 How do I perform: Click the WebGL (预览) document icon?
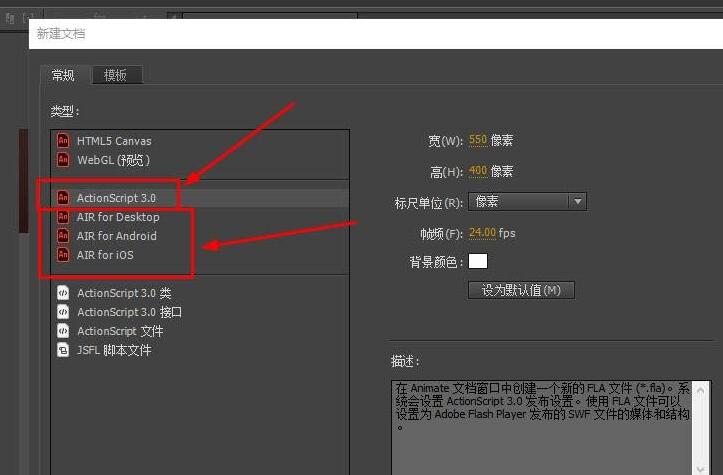(63, 160)
